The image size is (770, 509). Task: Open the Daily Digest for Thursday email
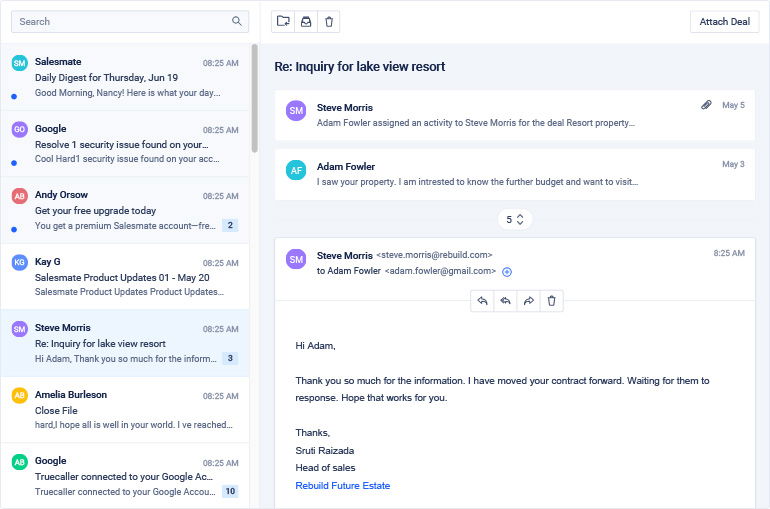125,77
